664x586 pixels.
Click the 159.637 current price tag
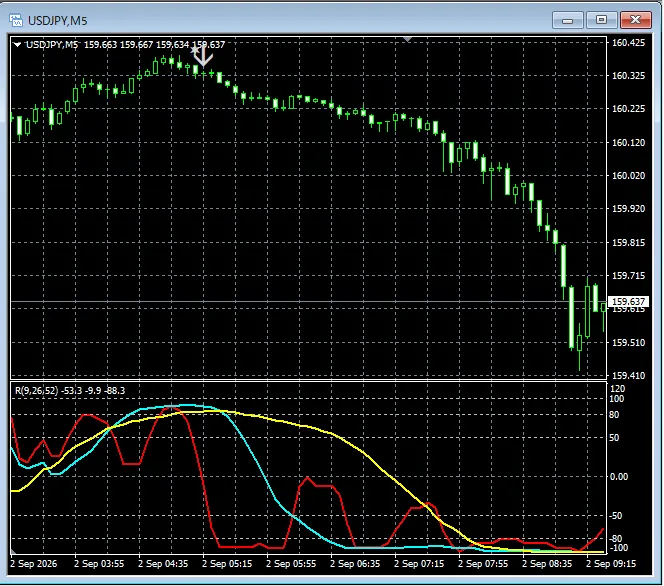coord(628,301)
